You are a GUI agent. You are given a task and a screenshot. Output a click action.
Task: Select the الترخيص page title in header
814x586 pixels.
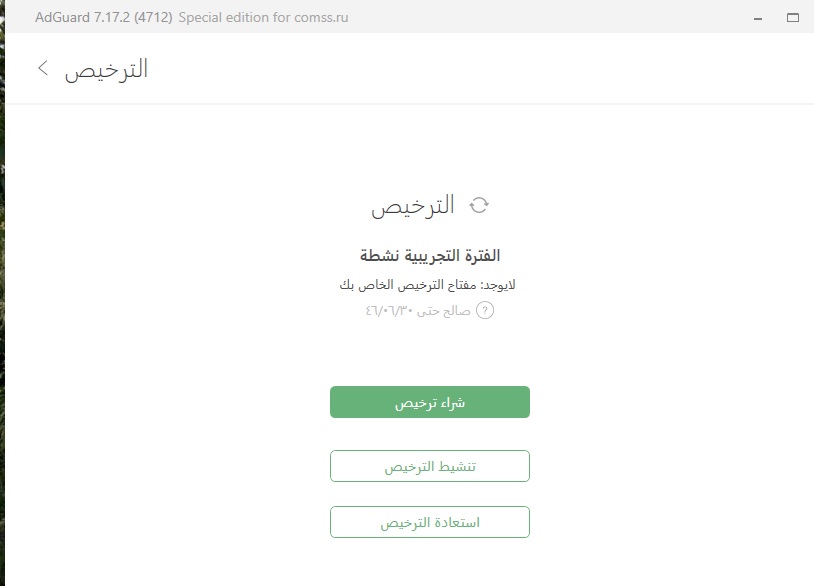(106, 70)
